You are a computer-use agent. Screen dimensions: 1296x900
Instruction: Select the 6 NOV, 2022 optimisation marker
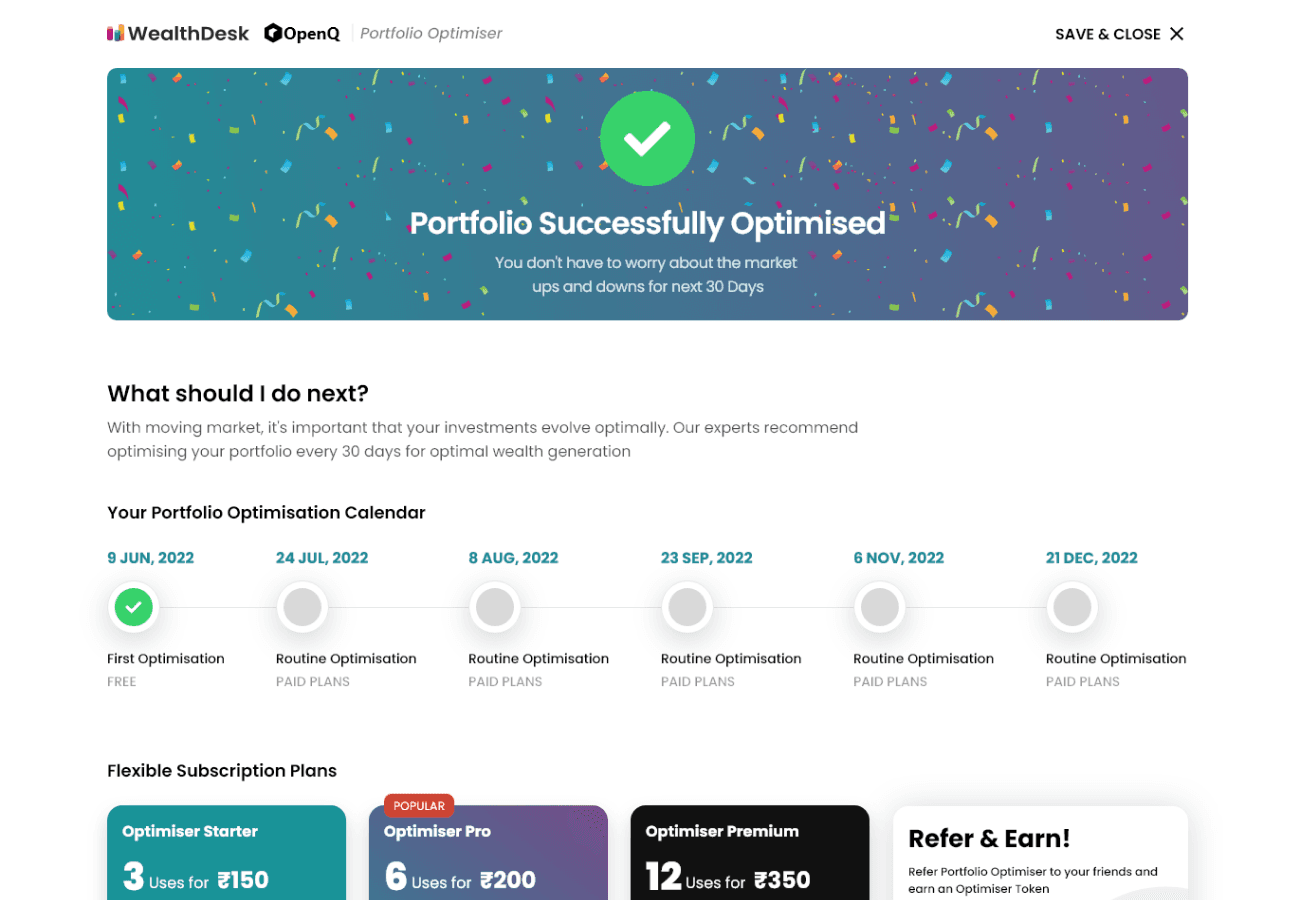pyautogui.click(x=880, y=607)
